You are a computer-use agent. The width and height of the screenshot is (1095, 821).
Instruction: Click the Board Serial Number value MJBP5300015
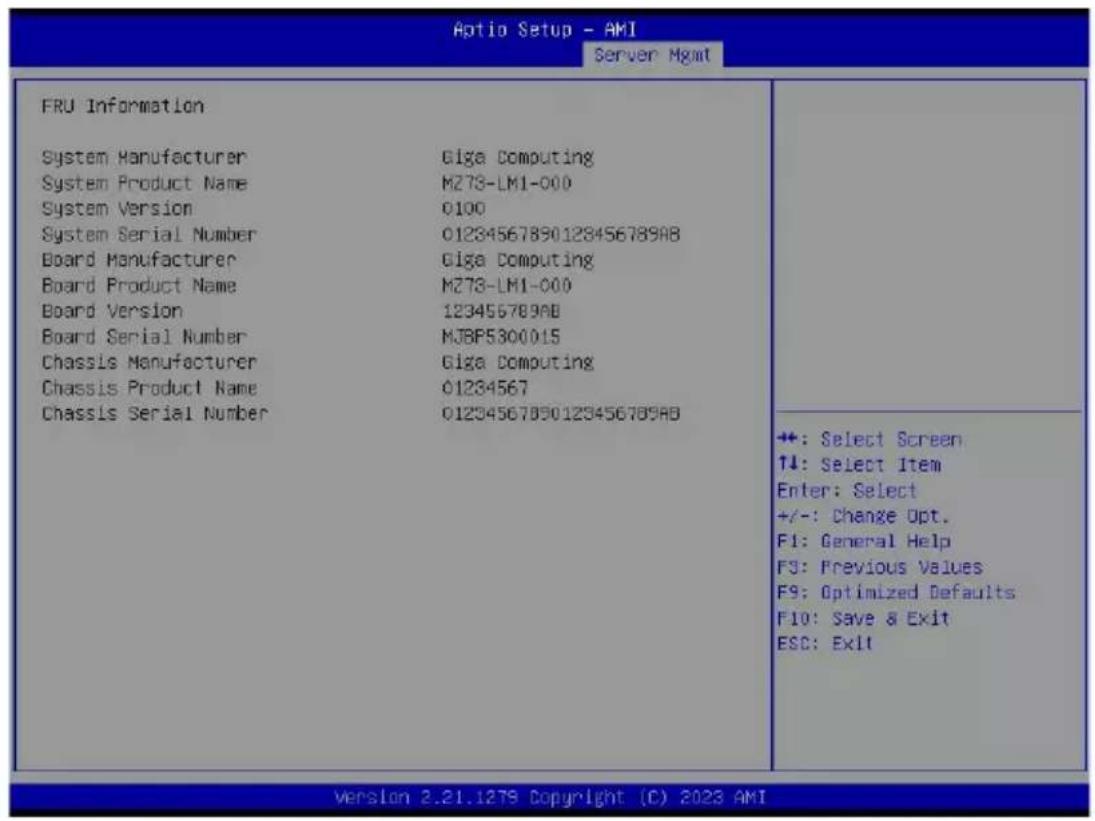[x=501, y=336]
